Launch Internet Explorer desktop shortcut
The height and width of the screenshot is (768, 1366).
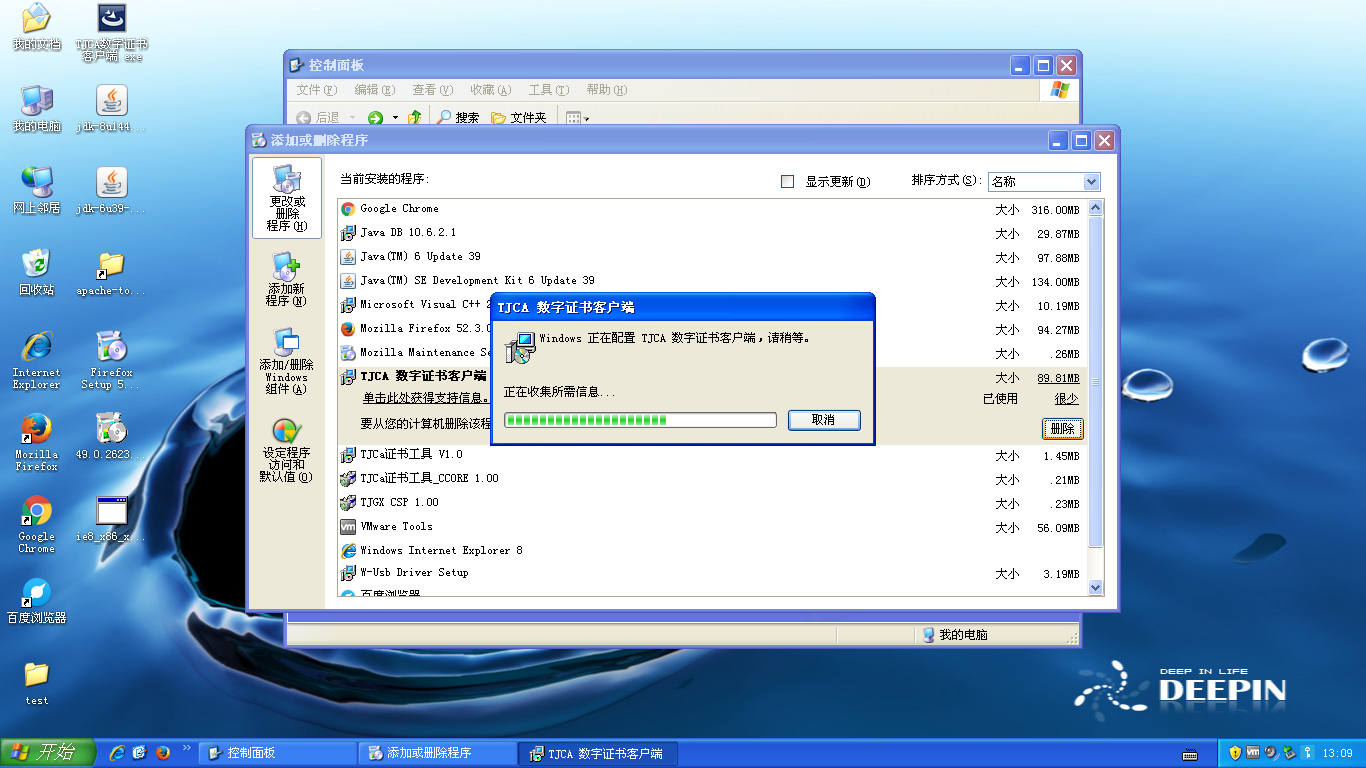[36, 360]
